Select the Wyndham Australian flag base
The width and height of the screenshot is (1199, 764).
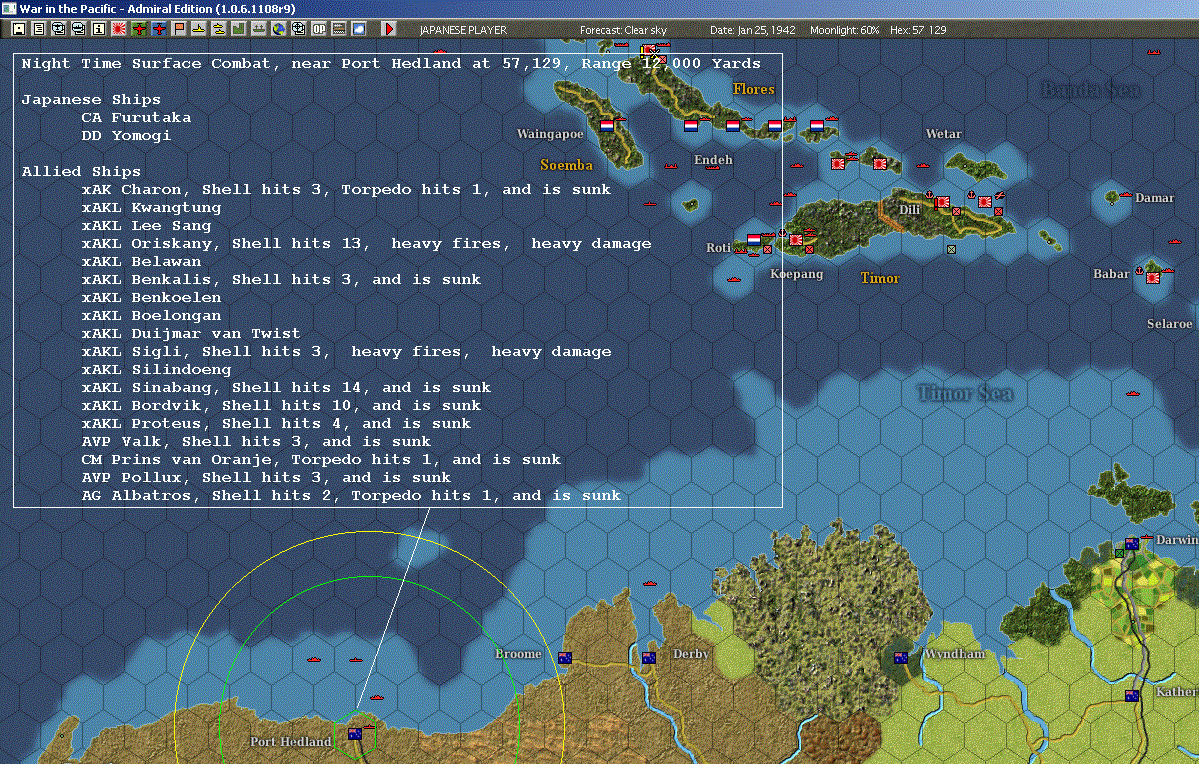pyautogui.click(x=901, y=658)
